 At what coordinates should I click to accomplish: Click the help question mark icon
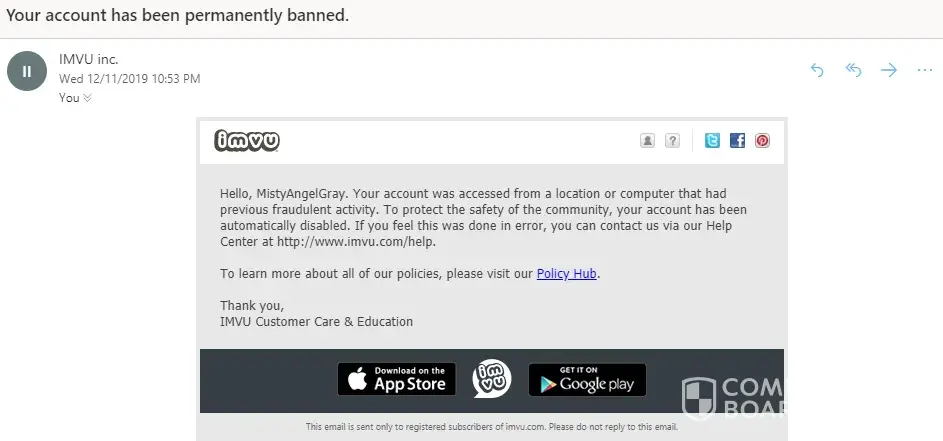tap(672, 141)
